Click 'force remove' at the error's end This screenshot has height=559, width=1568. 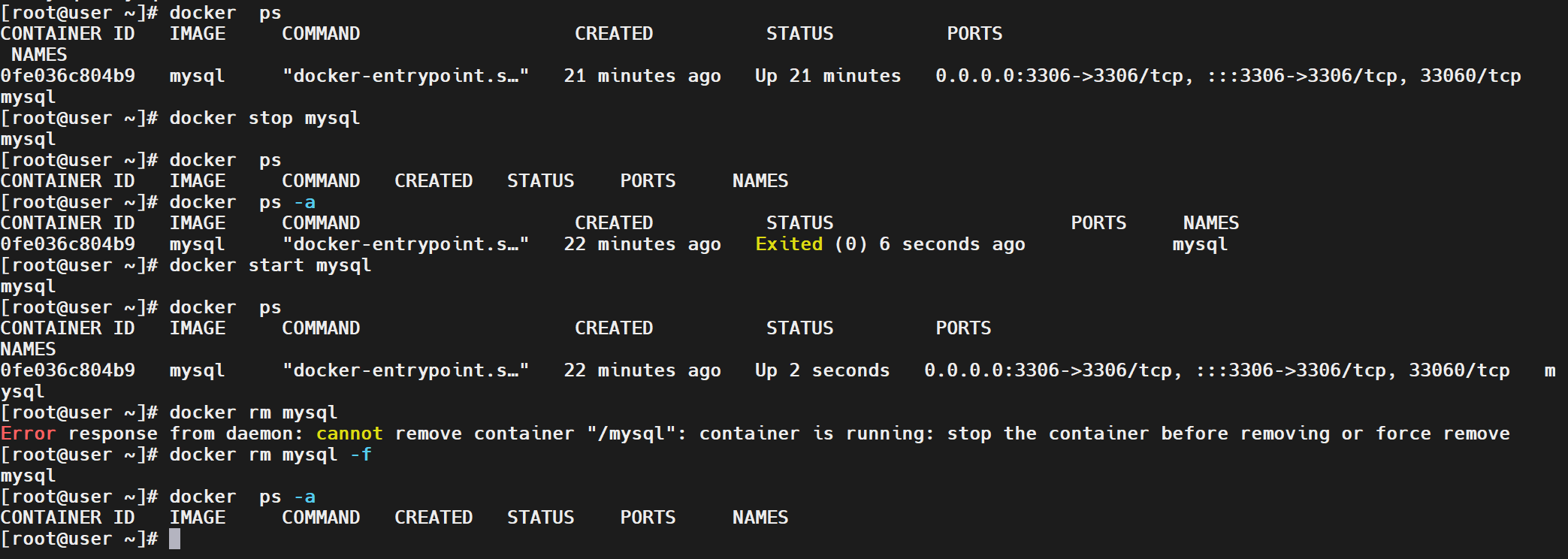[1443, 434]
